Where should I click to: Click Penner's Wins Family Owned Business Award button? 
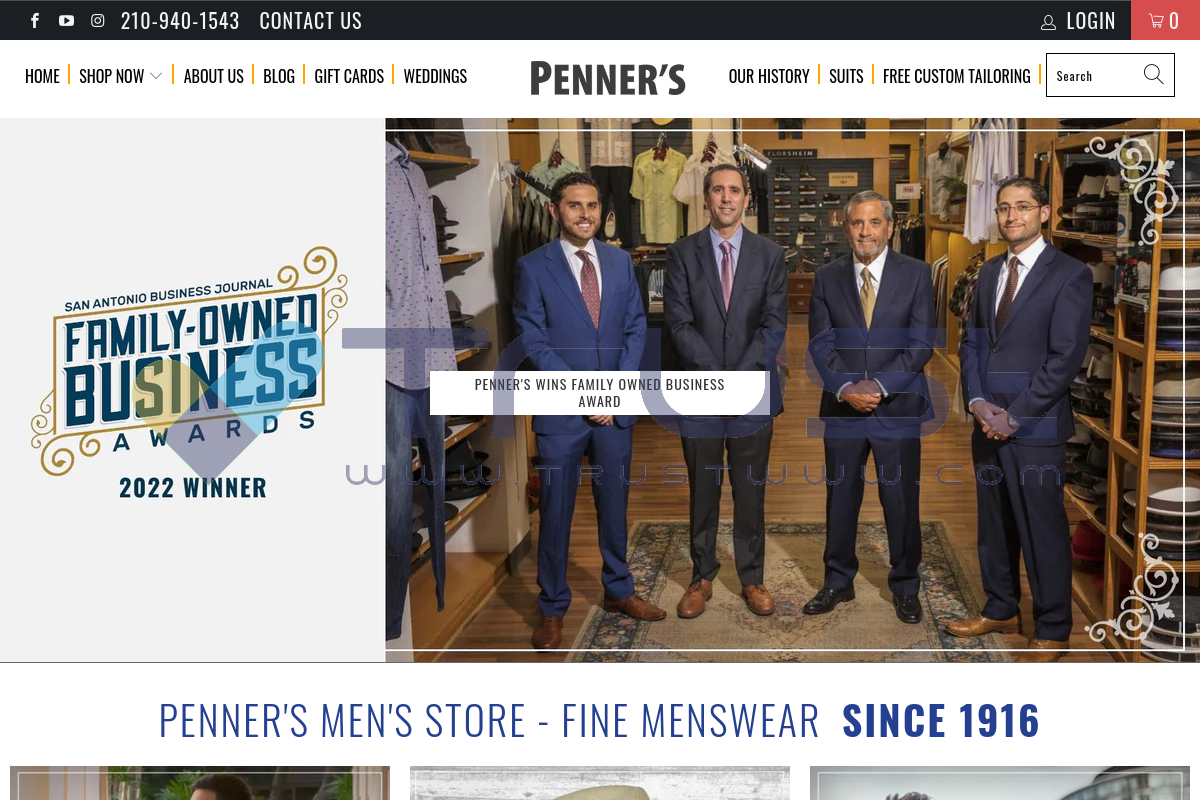599,393
